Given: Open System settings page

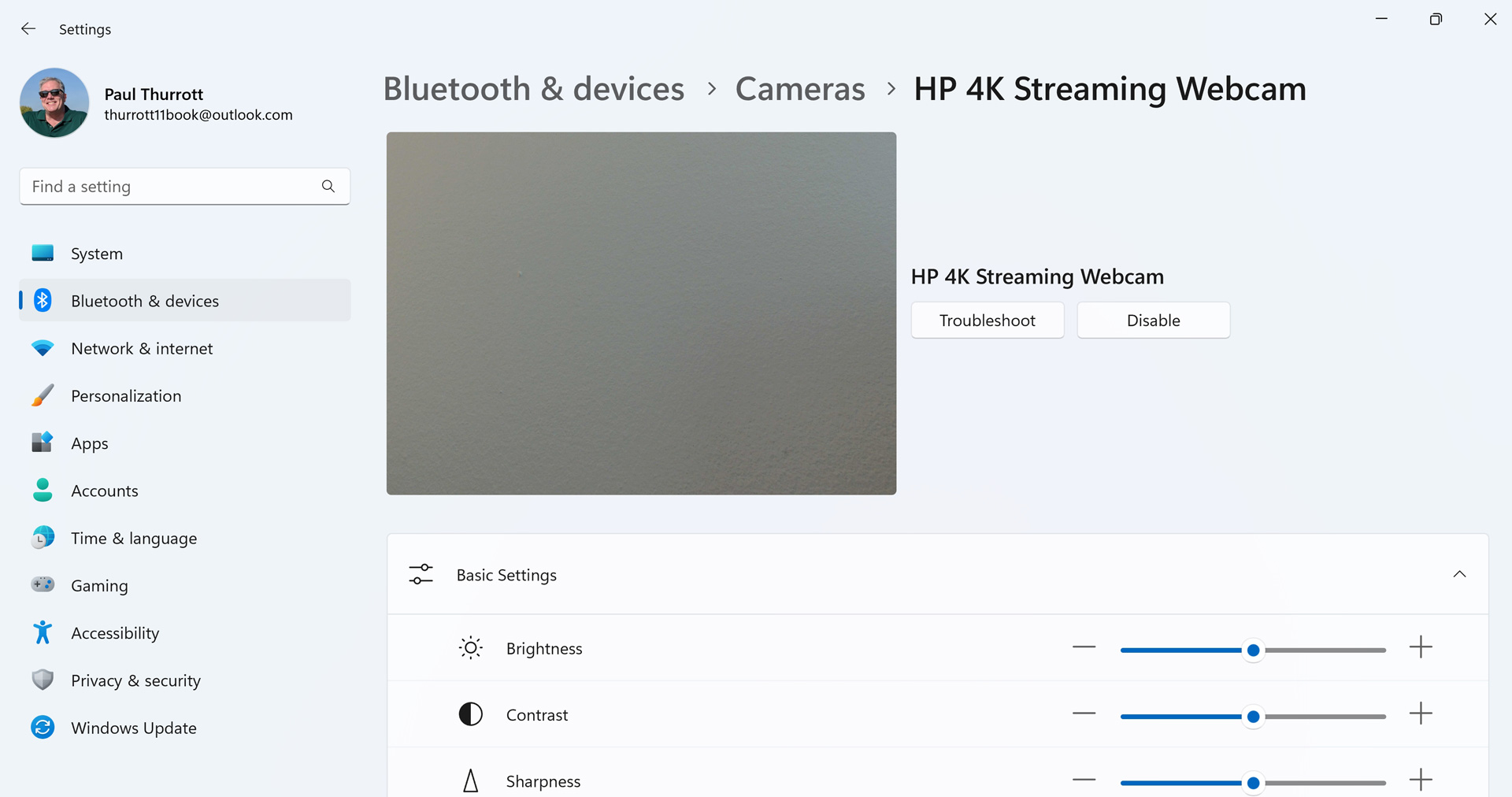Looking at the screenshot, I should coord(185,254).
